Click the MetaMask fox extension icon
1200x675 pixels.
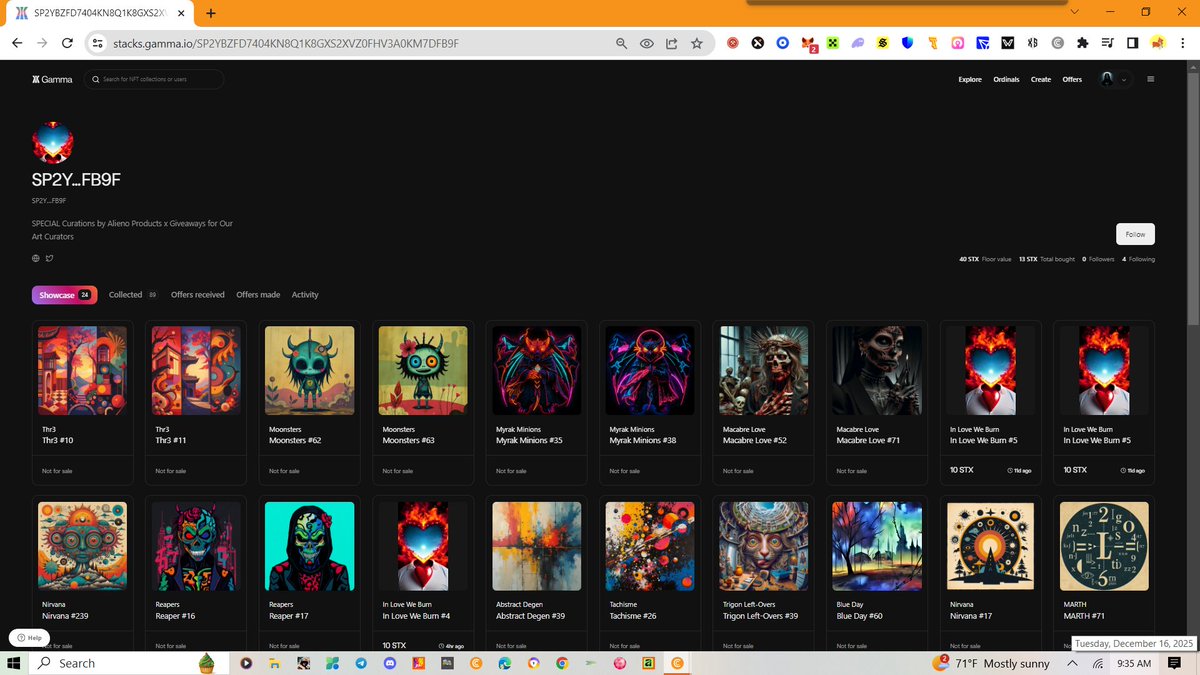click(x=808, y=43)
